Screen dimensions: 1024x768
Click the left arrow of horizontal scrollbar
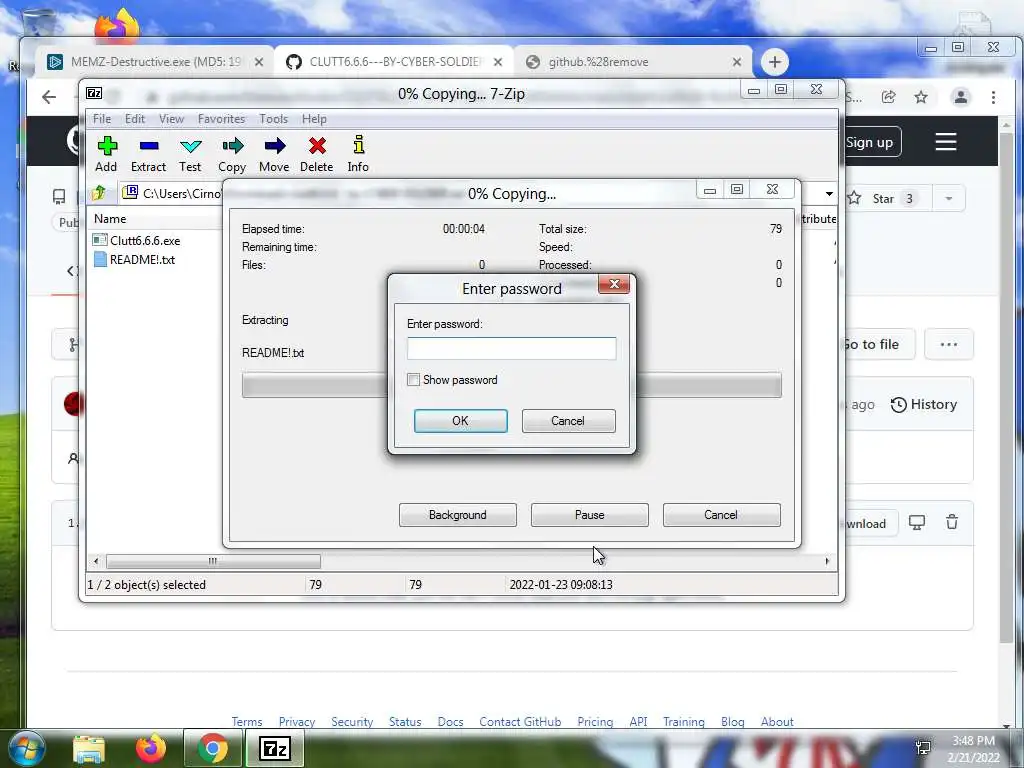(96, 561)
